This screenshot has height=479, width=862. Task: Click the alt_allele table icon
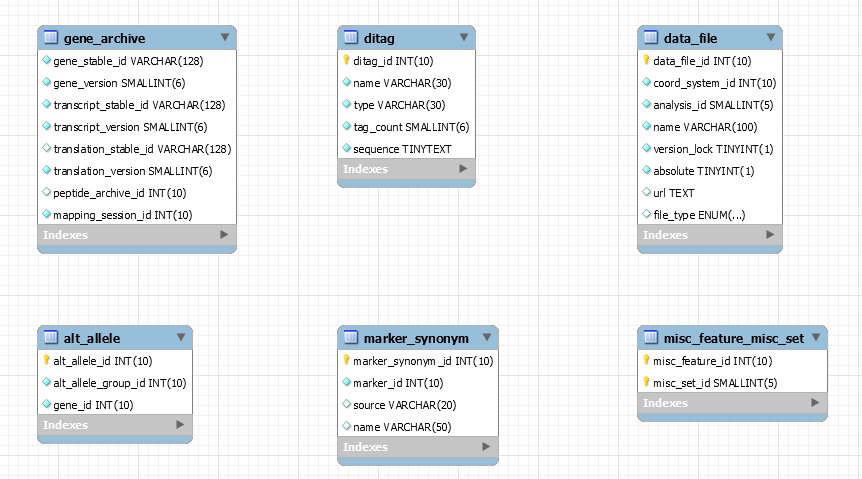[51, 338]
